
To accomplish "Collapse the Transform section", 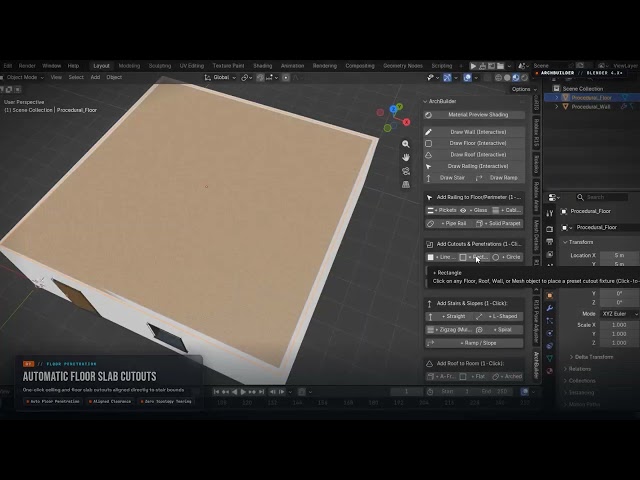I will 578,242.
